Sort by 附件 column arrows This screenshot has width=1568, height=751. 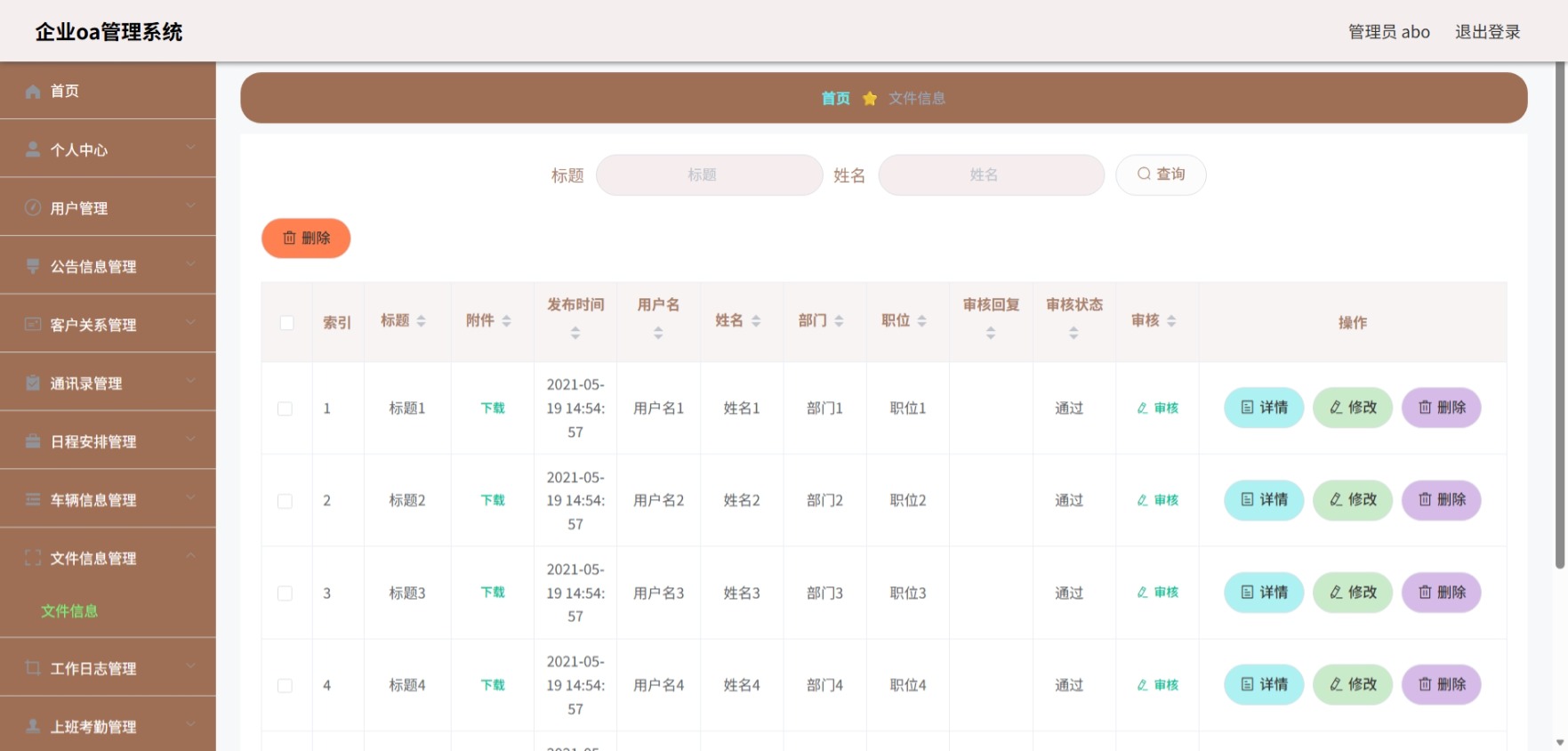(x=507, y=321)
